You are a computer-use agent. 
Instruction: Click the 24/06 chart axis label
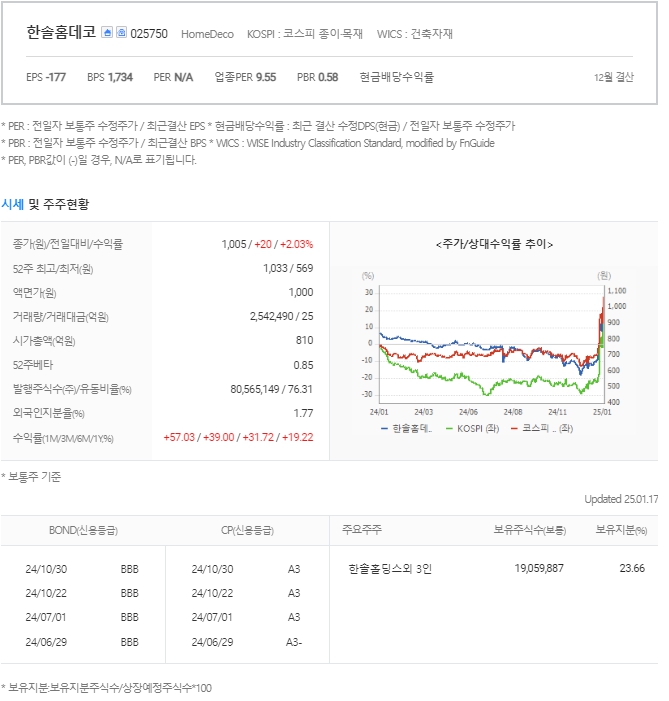468,412
